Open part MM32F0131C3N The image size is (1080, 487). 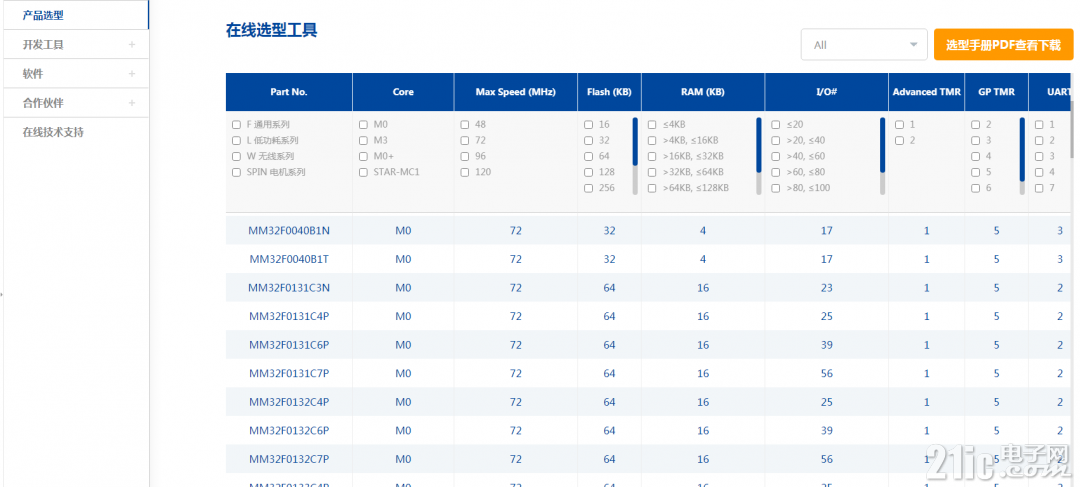click(x=289, y=288)
